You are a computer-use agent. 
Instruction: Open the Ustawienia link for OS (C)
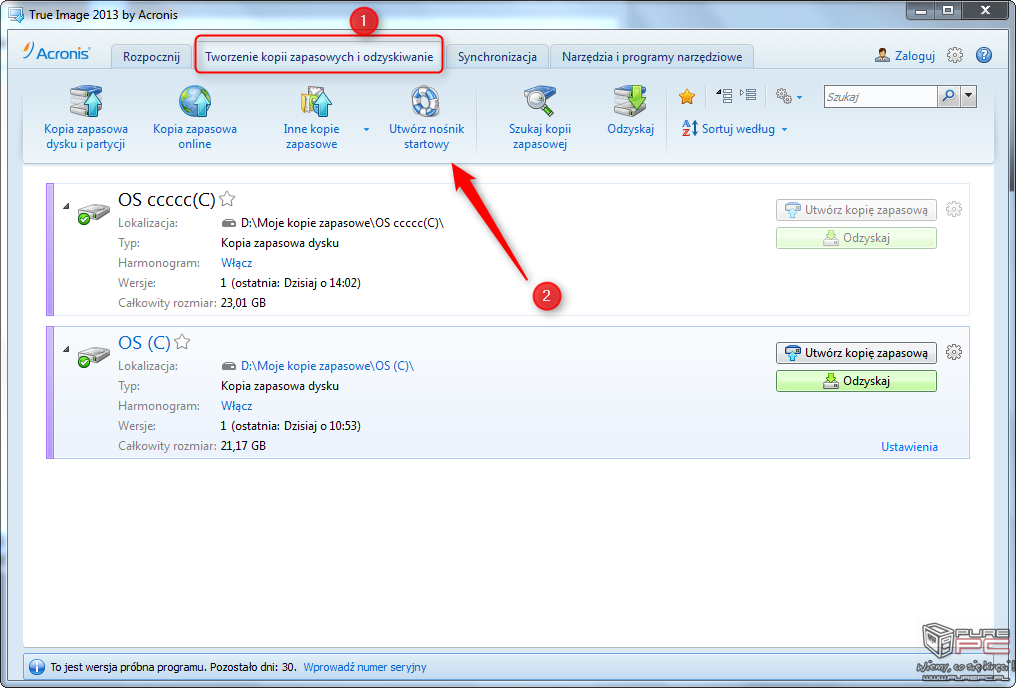(x=909, y=446)
